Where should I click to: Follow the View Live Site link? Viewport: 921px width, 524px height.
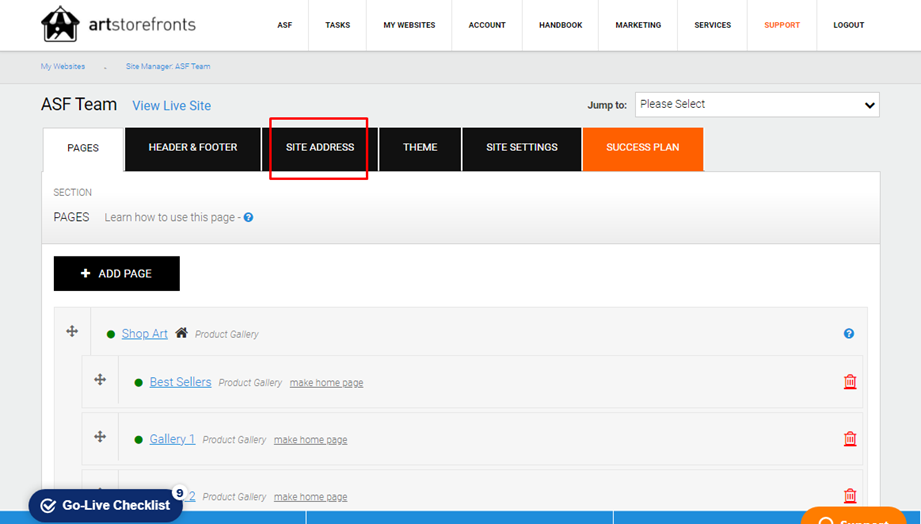pos(172,106)
